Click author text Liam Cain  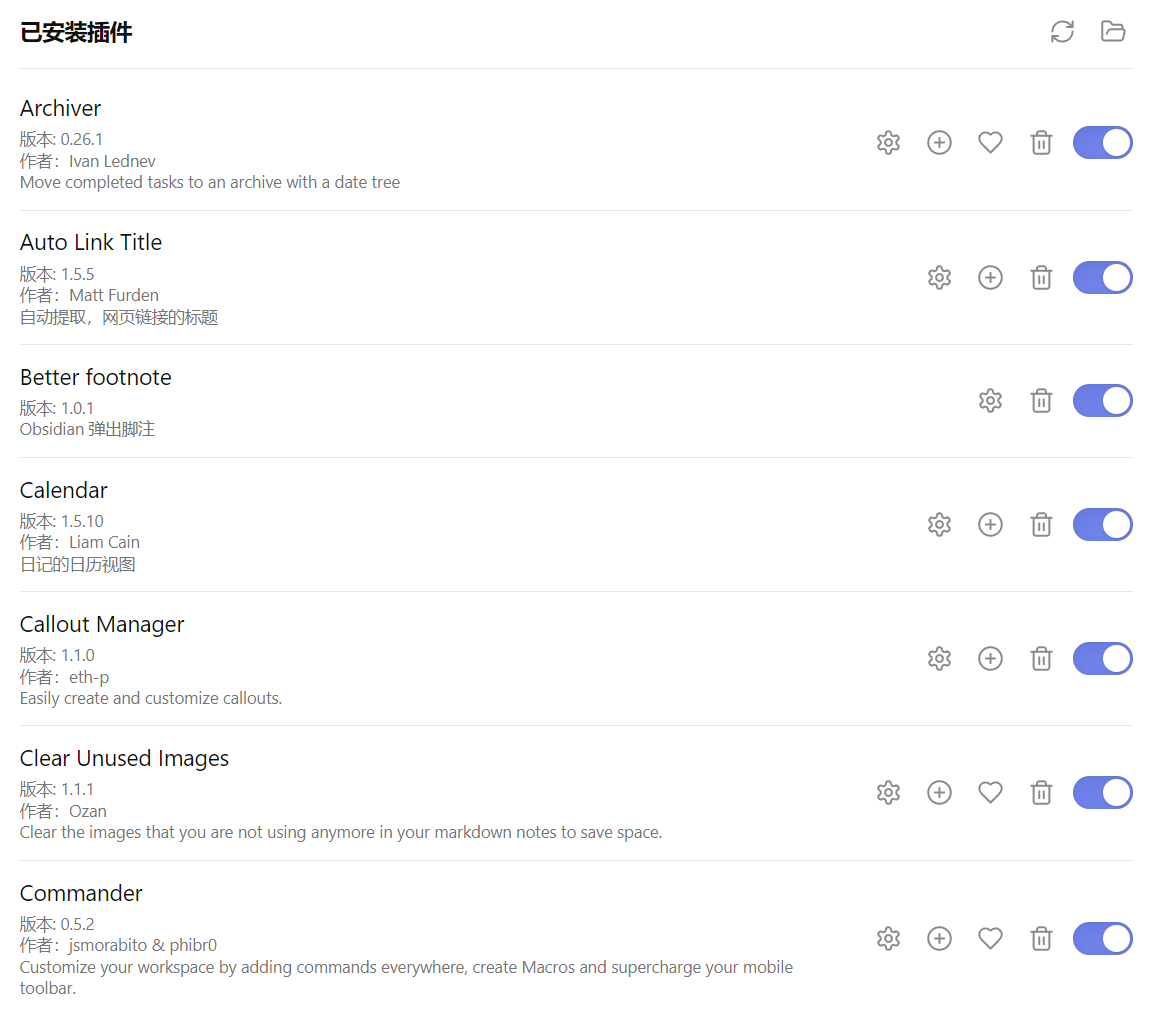pos(105,542)
